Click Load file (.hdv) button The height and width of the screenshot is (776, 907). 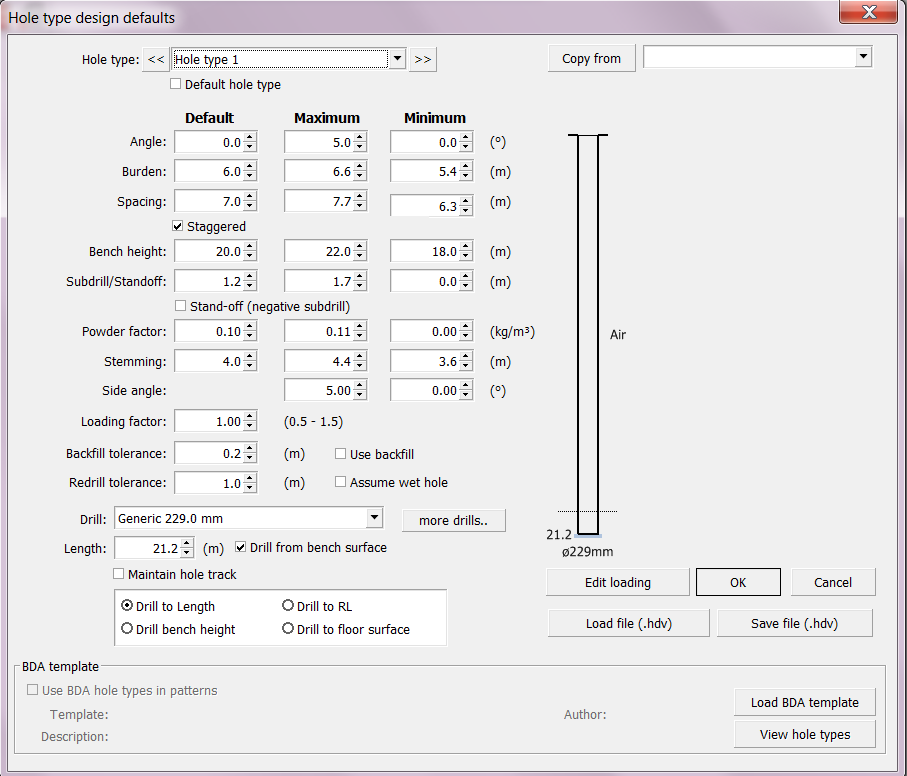click(629, 623)
